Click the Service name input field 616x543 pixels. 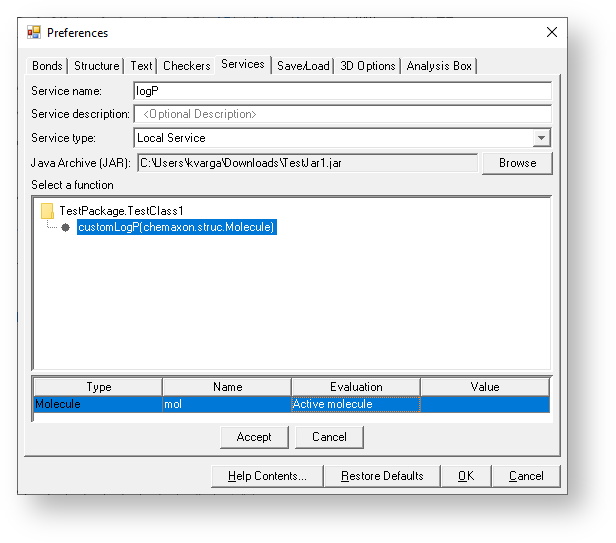point(342,91)
